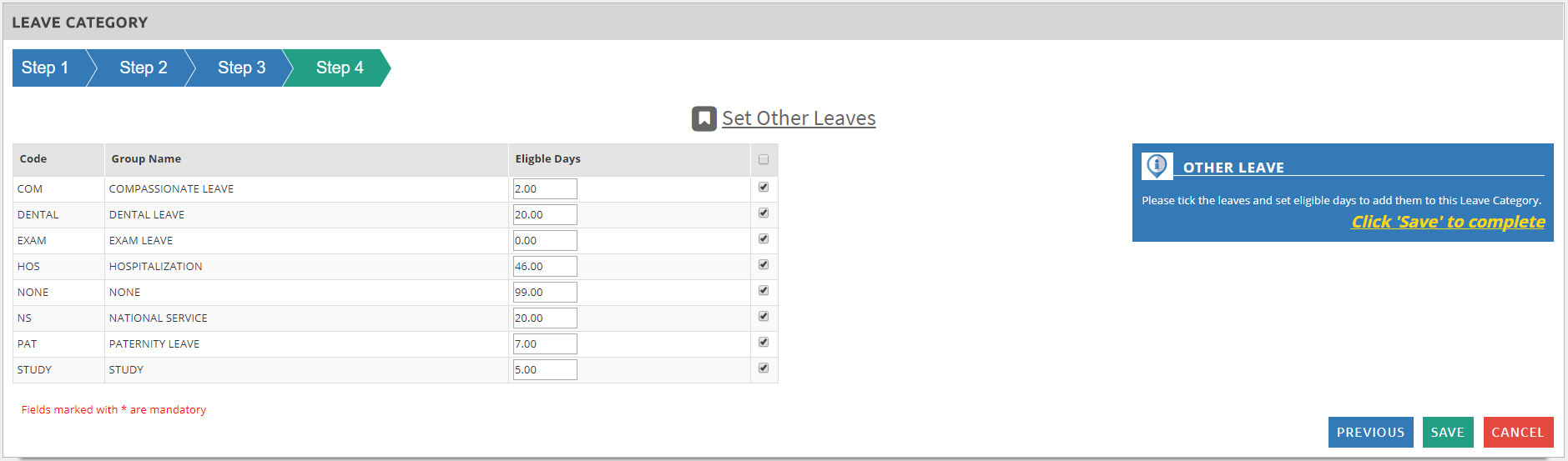The height and width of the screenshot is (461, 1568).
Task: Cancel the leave category setup
Action: [x=1517, y=432]
